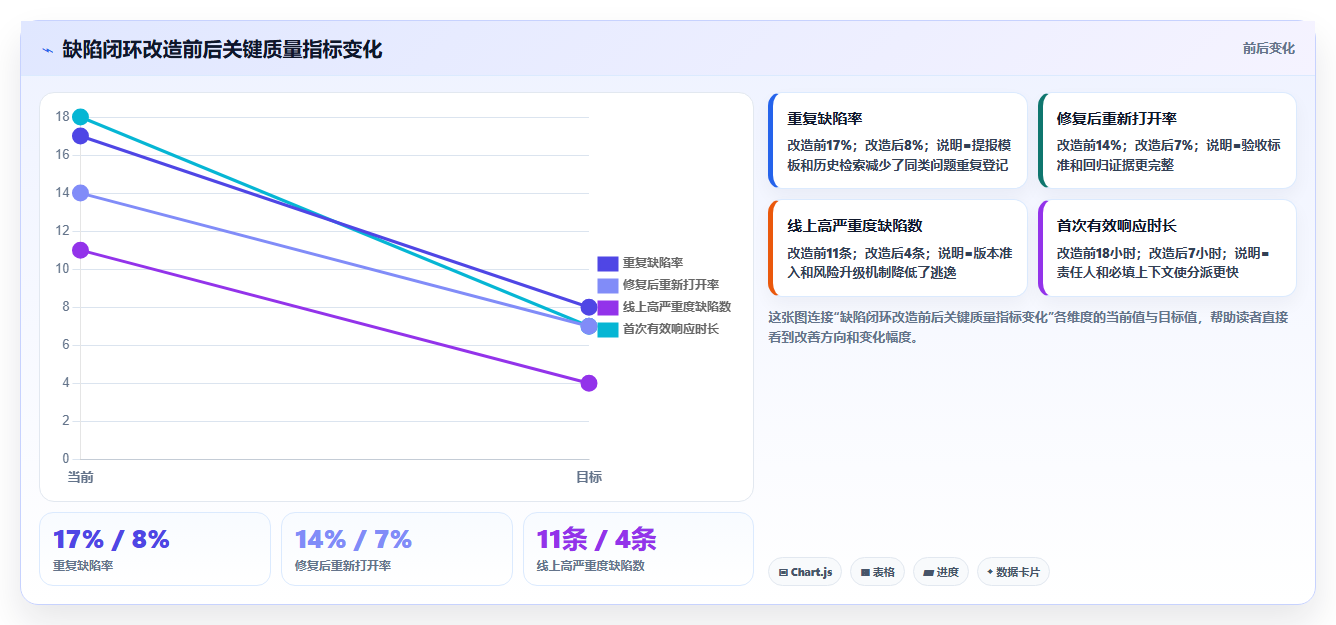Click legend text 首次有效响应时长
The image size is (1336, 625).
click(671, 329)
